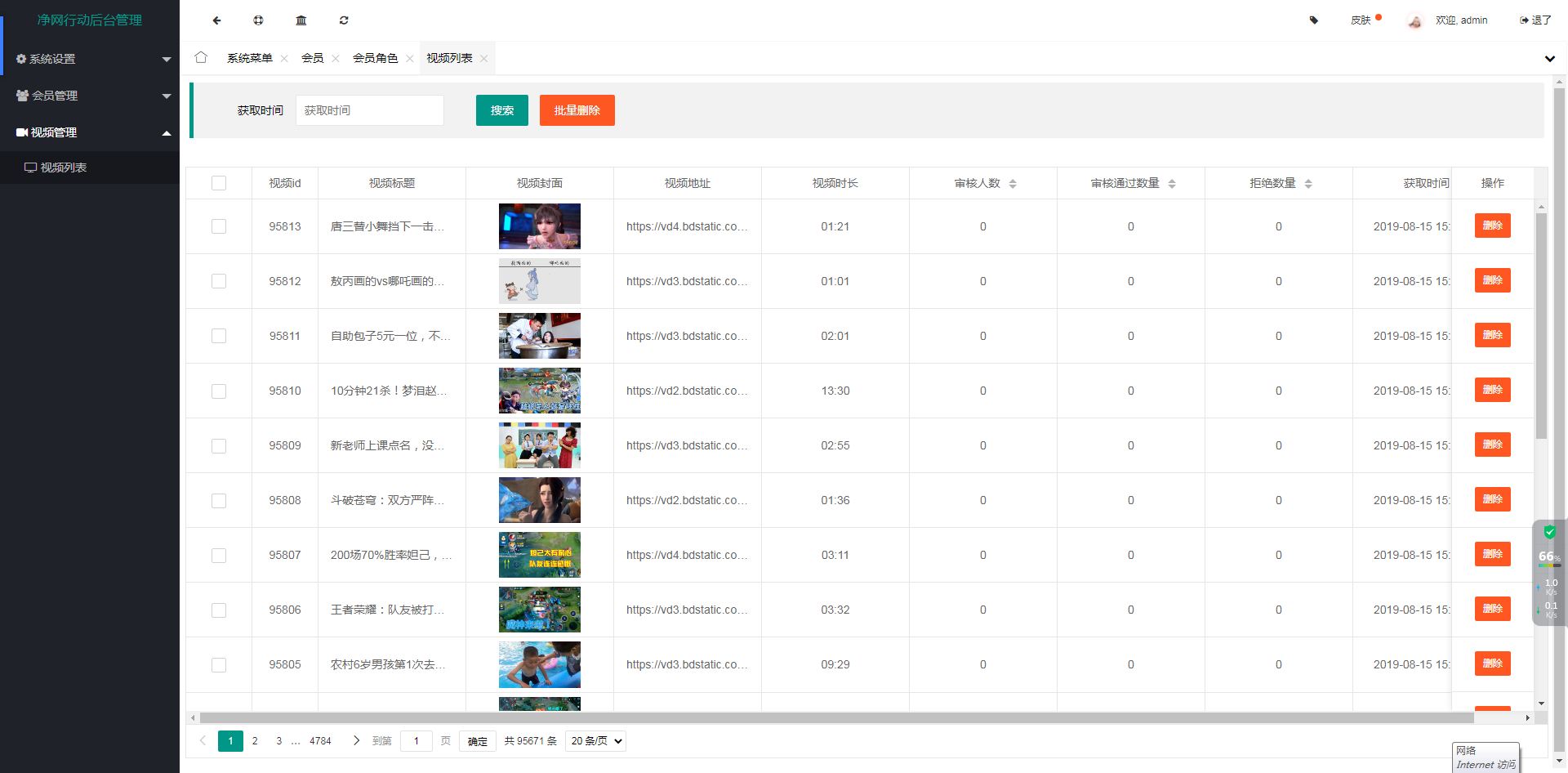1568x773 pixels.
Task: Check the row checkbox for video 95807
Action: click(x=219, y=556)
